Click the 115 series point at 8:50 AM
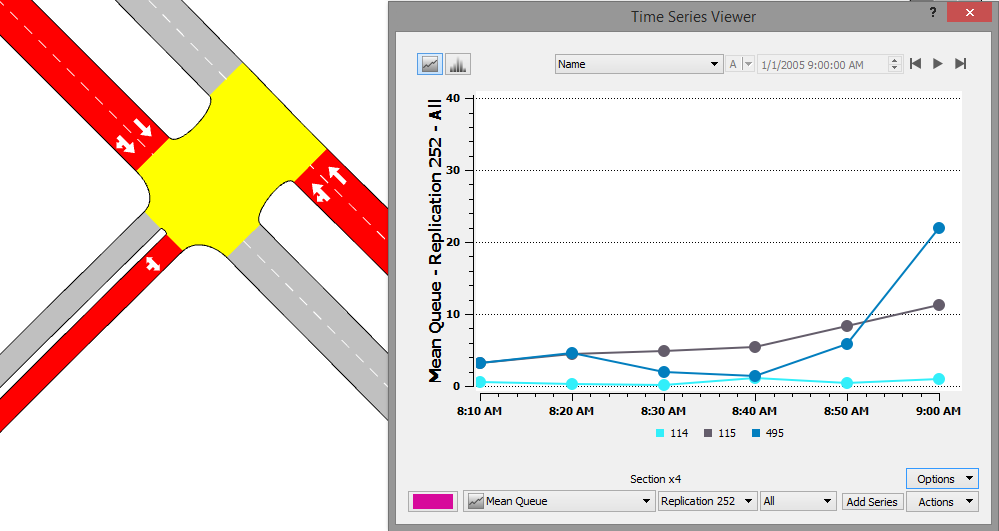 (847, 326)
